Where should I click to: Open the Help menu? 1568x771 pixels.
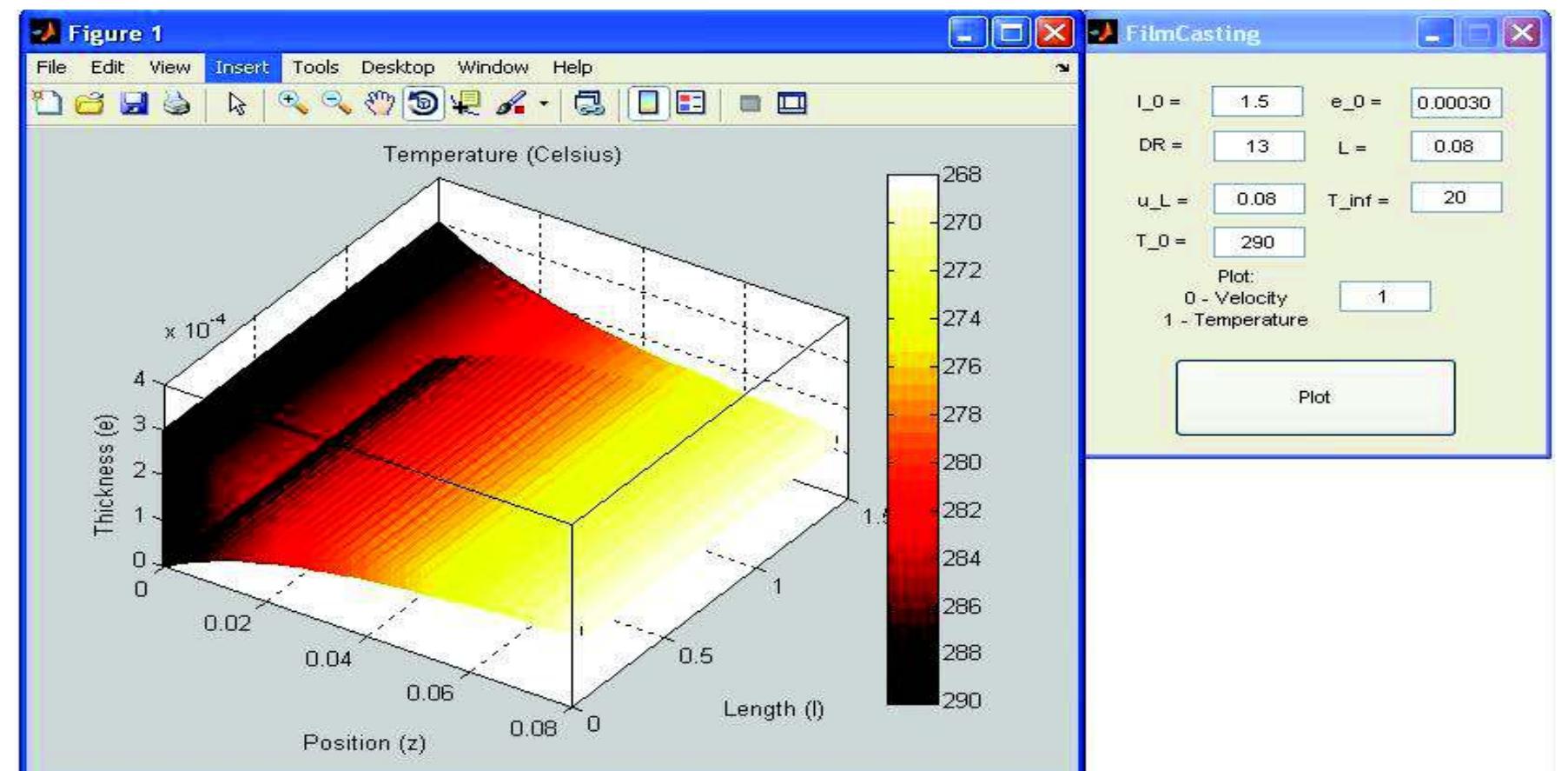(572, 67)
